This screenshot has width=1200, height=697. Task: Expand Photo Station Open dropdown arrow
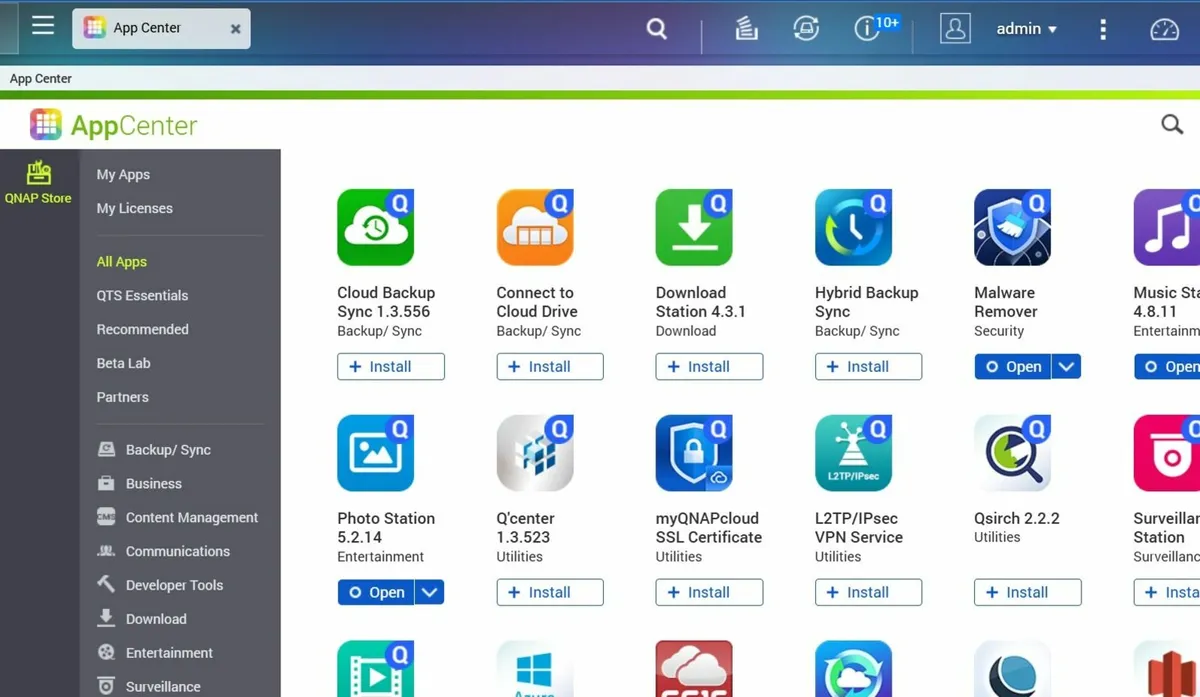coord(430,592)
